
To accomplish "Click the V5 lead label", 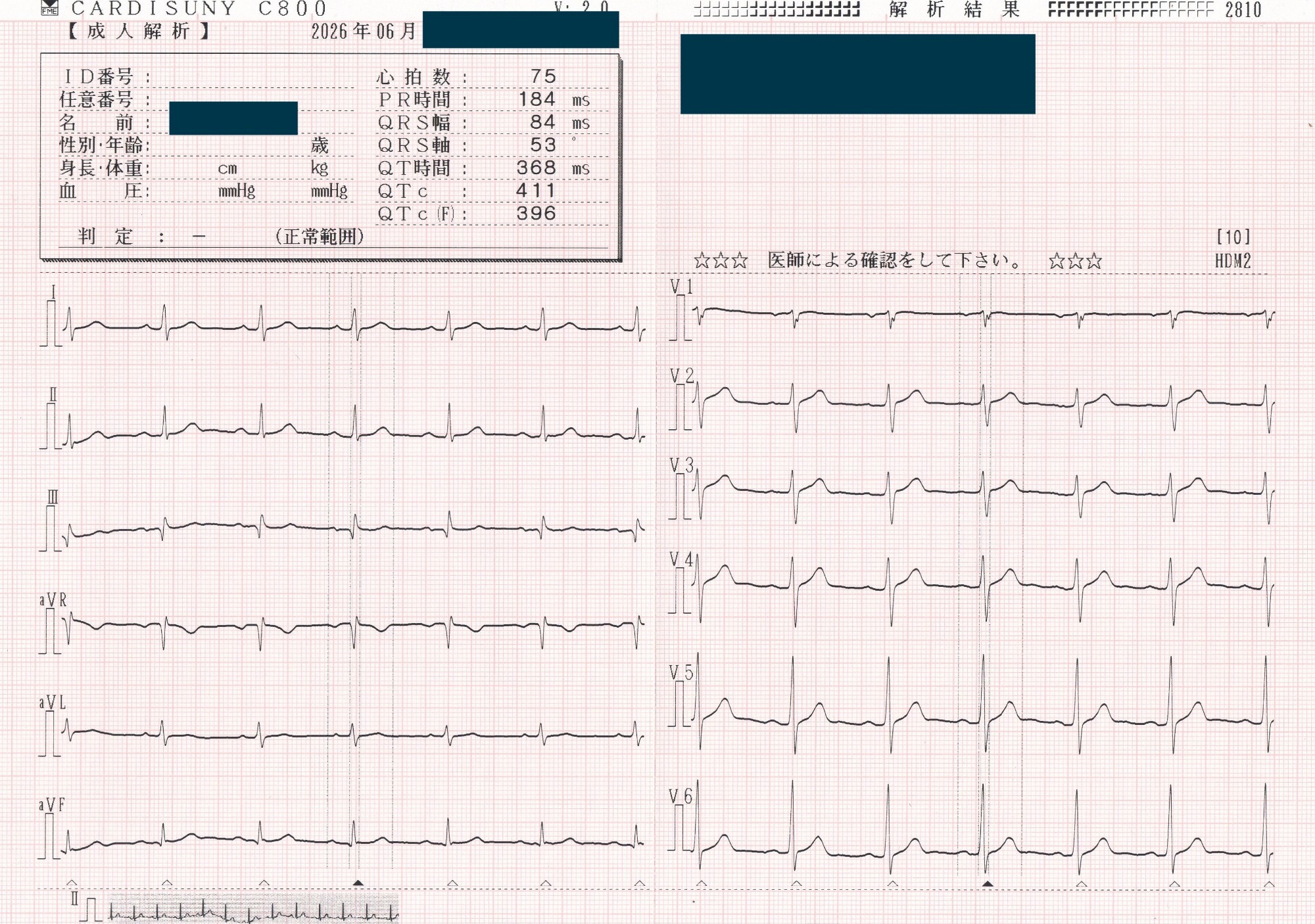I will coord(681,672).
